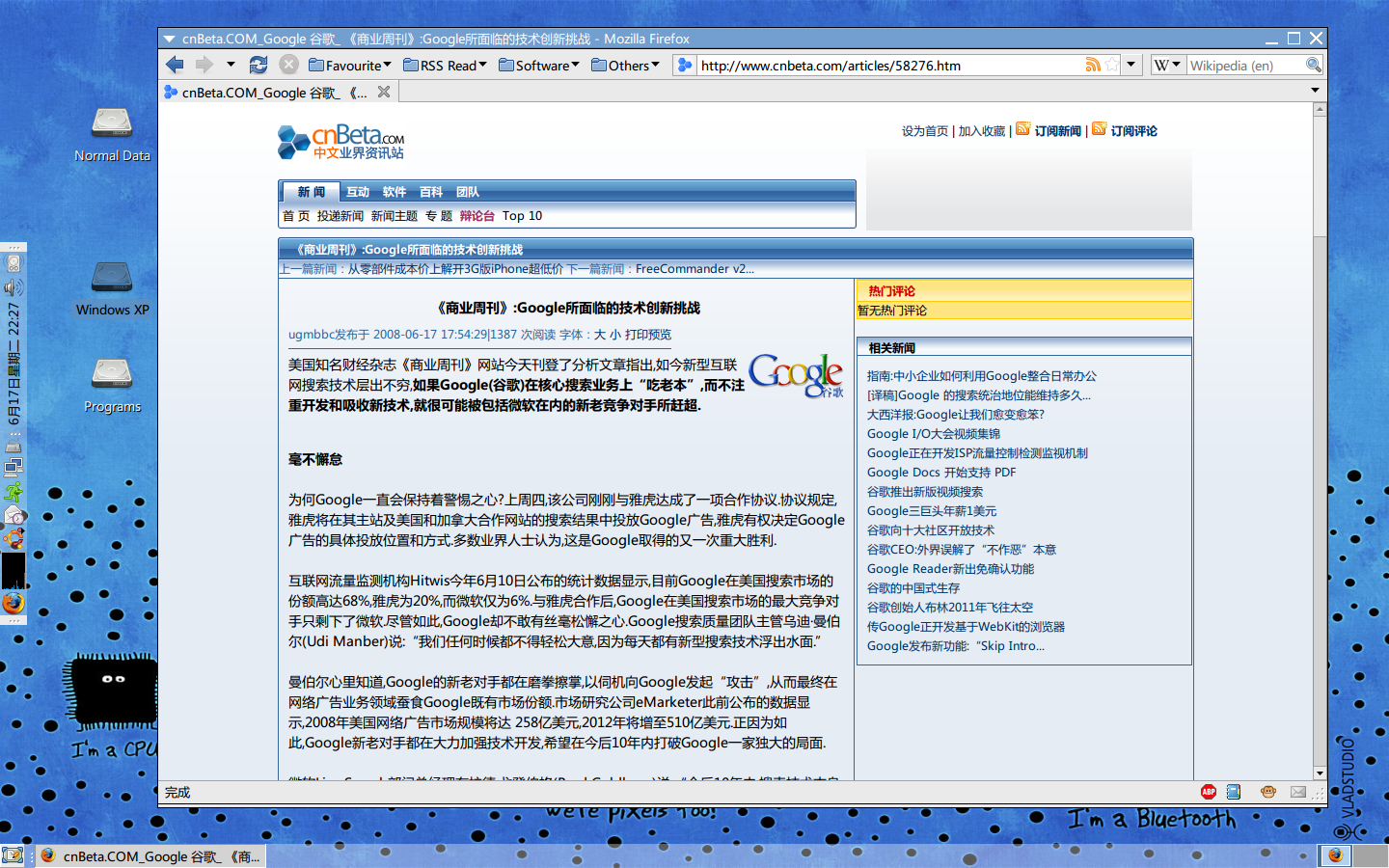Click the green running man icon in panel

(14, 493)
